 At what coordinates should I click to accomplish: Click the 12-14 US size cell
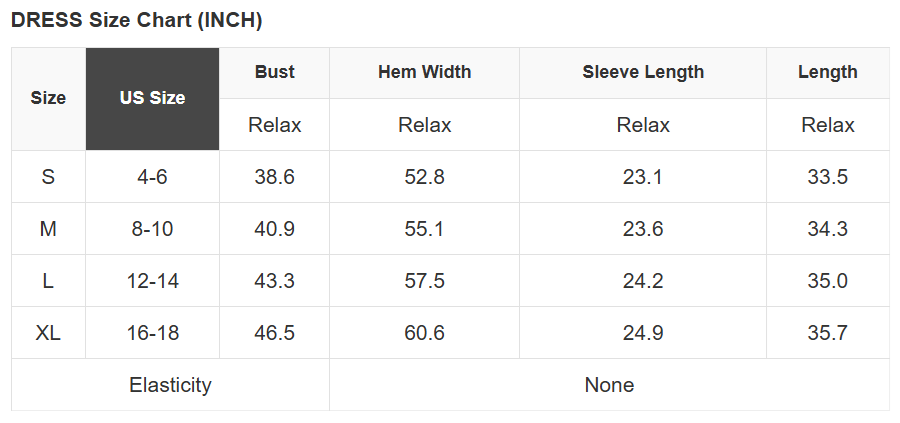(x=152, y=281)
